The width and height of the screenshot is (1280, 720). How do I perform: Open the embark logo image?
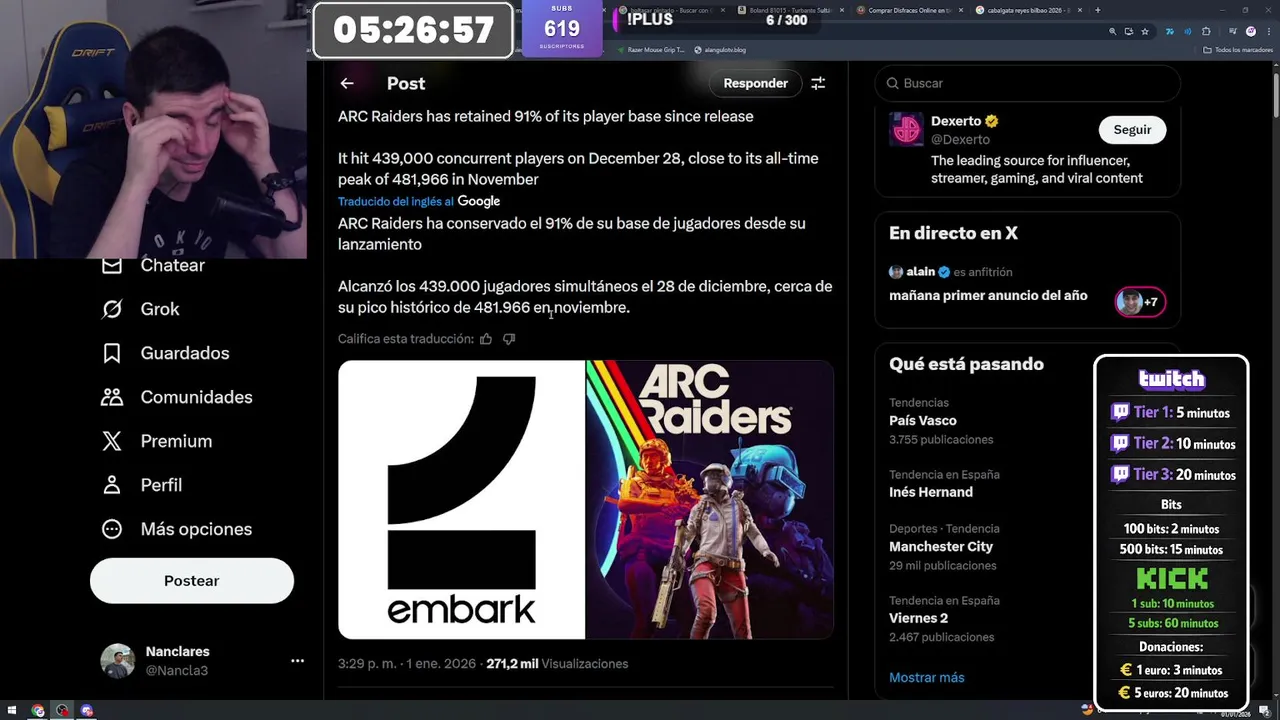[461, 500]
